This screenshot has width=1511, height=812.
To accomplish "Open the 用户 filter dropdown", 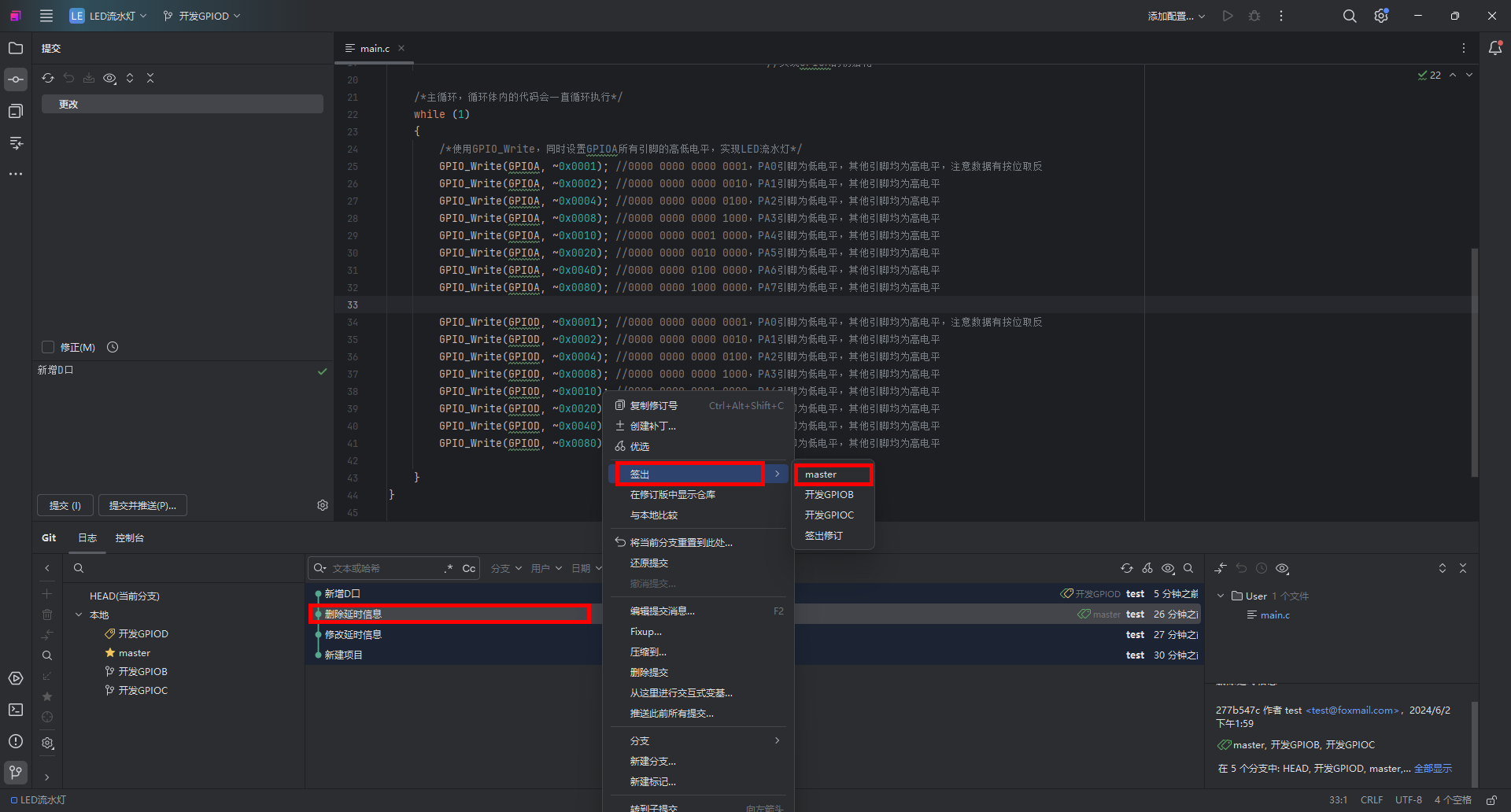I will point(545,568).
